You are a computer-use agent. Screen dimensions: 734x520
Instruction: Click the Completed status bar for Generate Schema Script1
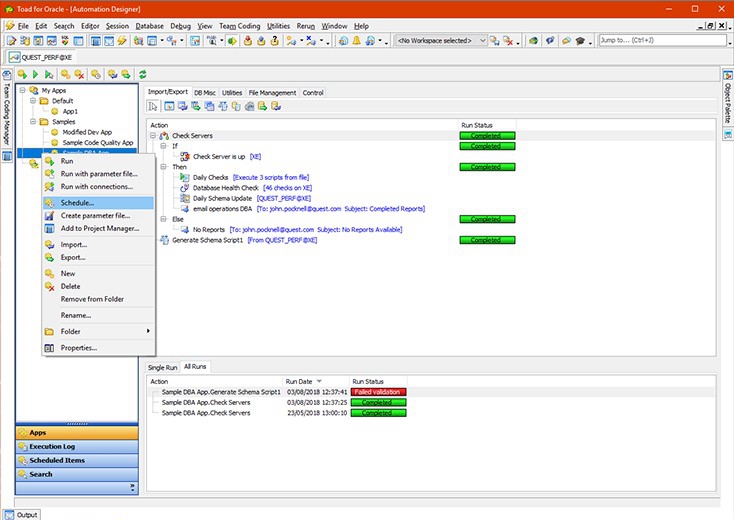tap(487, 240)
